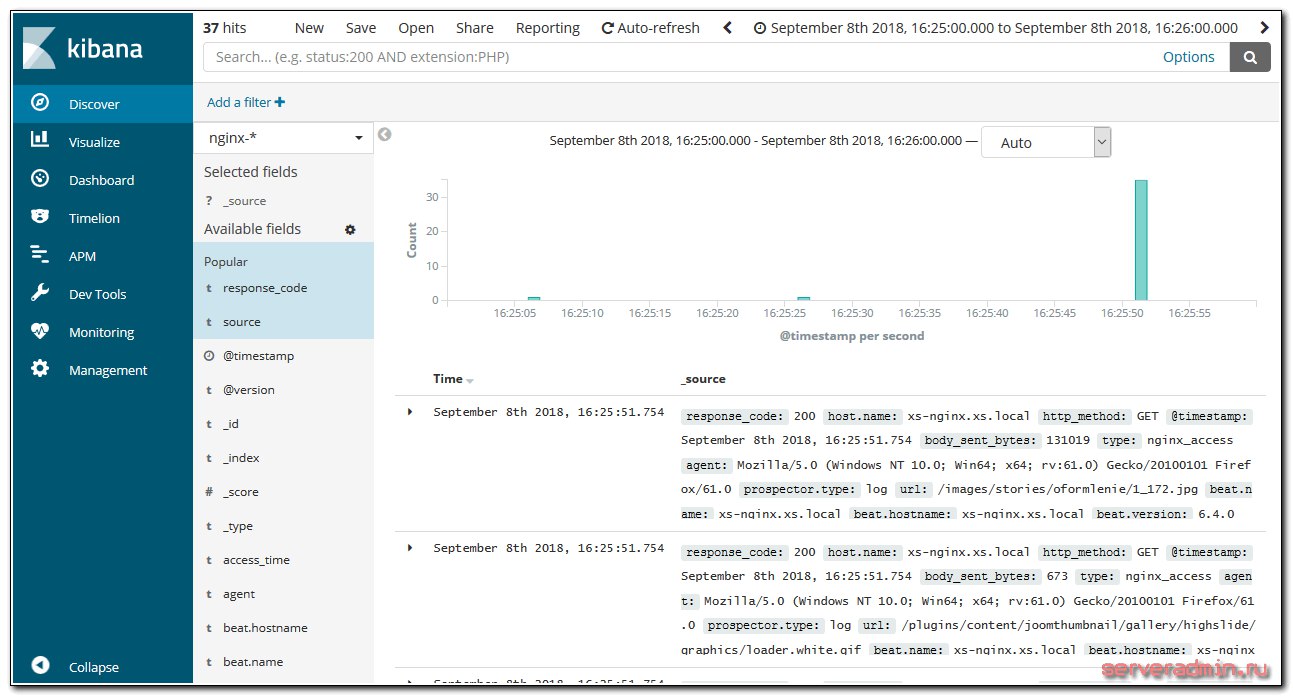Open the Dev Tools wrench icon
The image size is (1293, 697).
tap(40, 293)
